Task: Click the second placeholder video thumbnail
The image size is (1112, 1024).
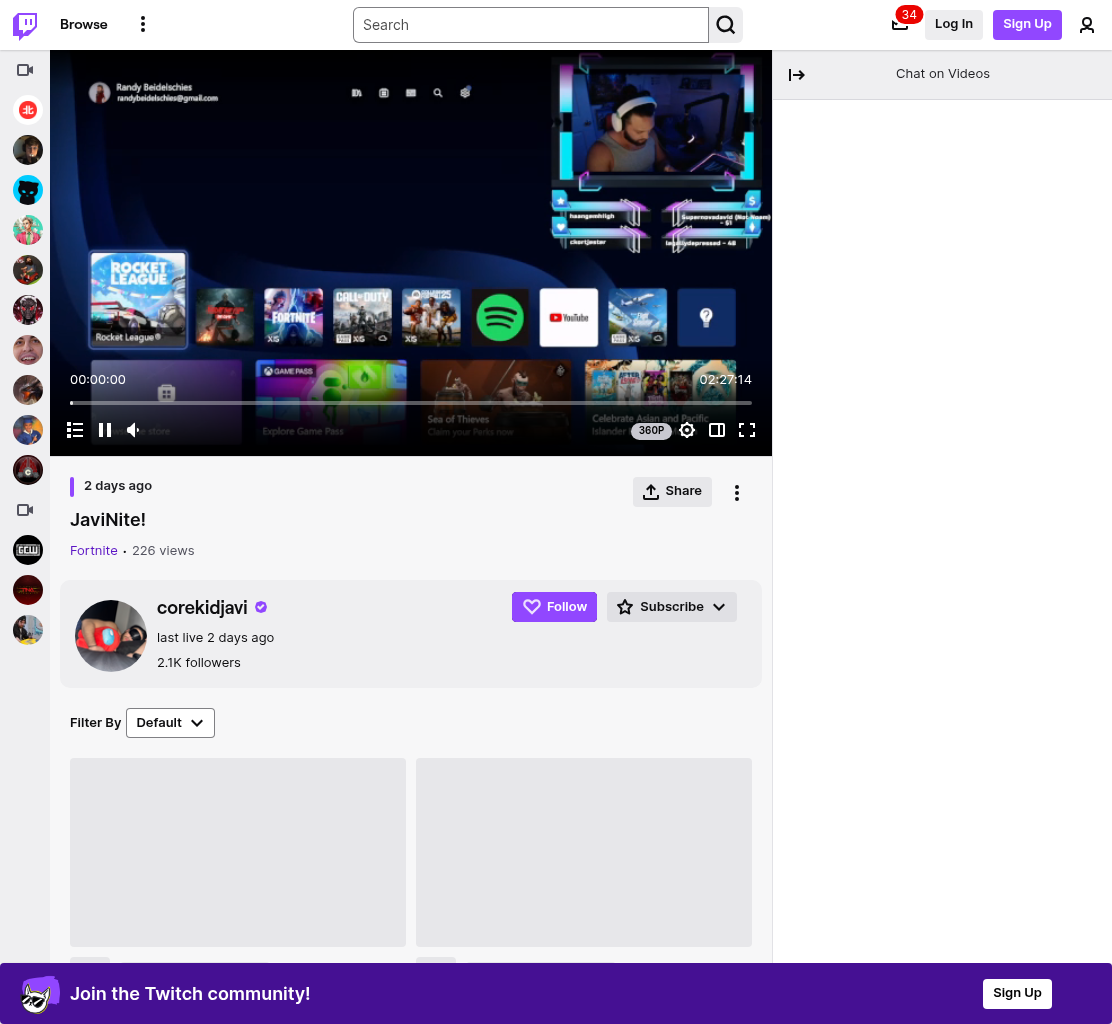Action: click(584, 852)
